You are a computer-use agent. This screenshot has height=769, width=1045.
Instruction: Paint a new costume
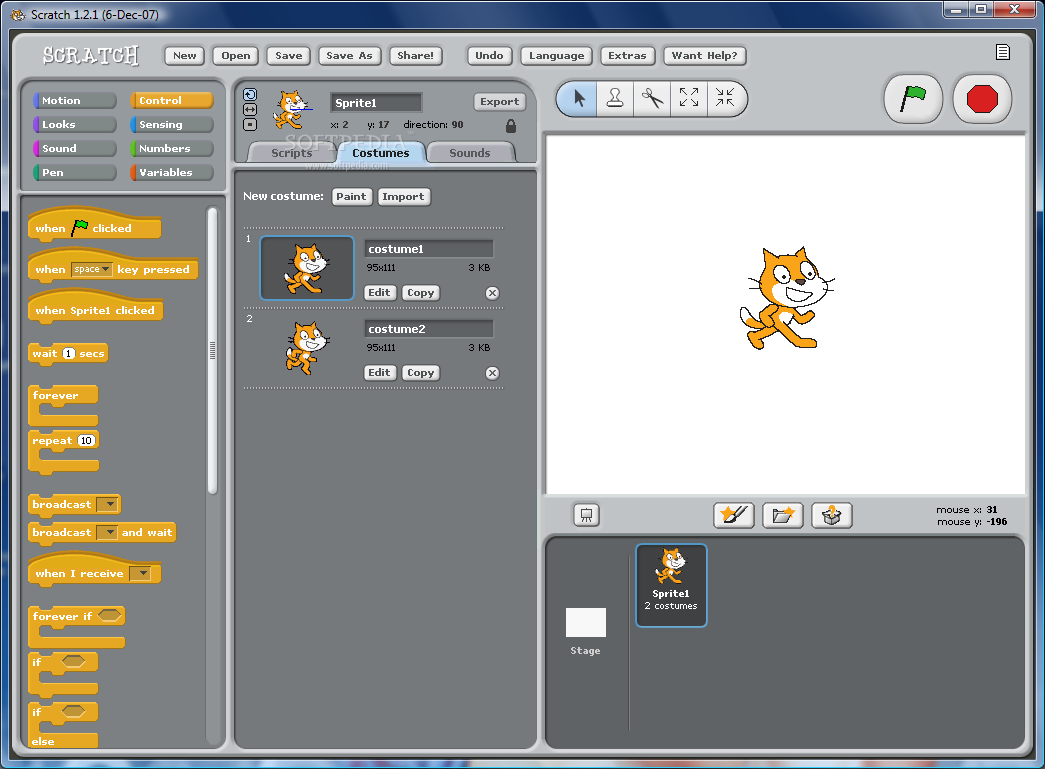coord(351,197)
